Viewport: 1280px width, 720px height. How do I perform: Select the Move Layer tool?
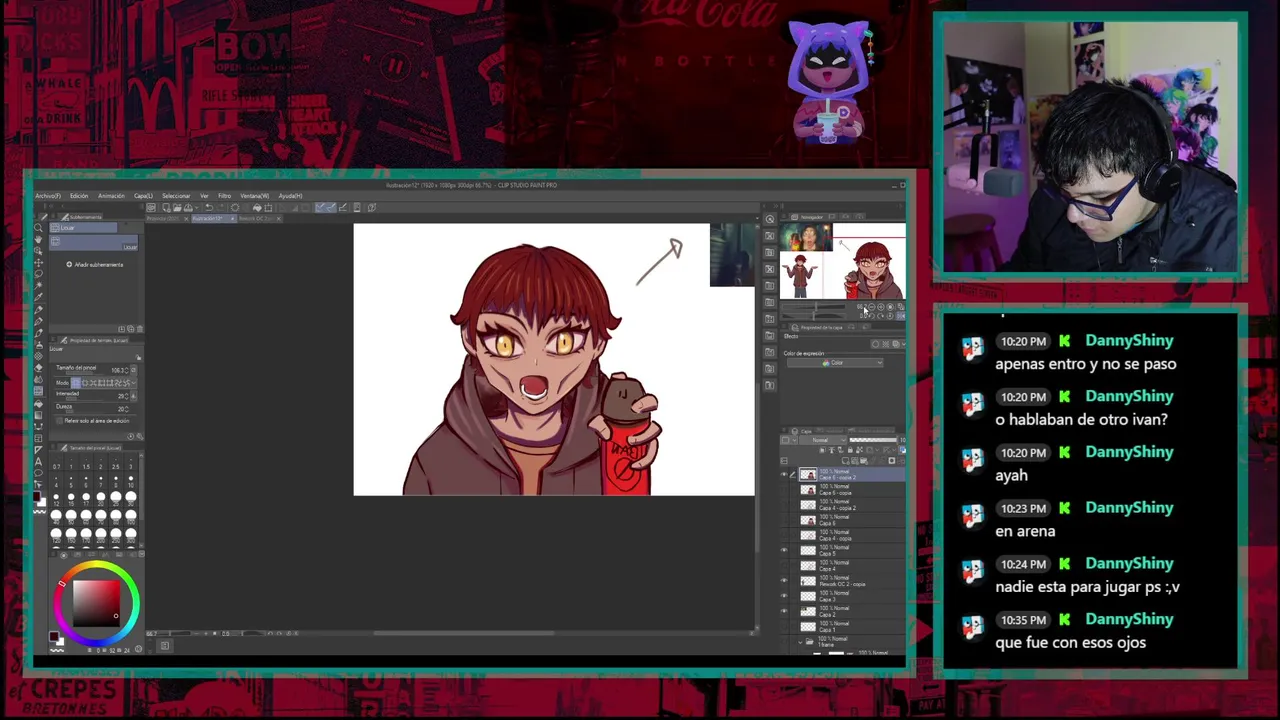point(38,262)
